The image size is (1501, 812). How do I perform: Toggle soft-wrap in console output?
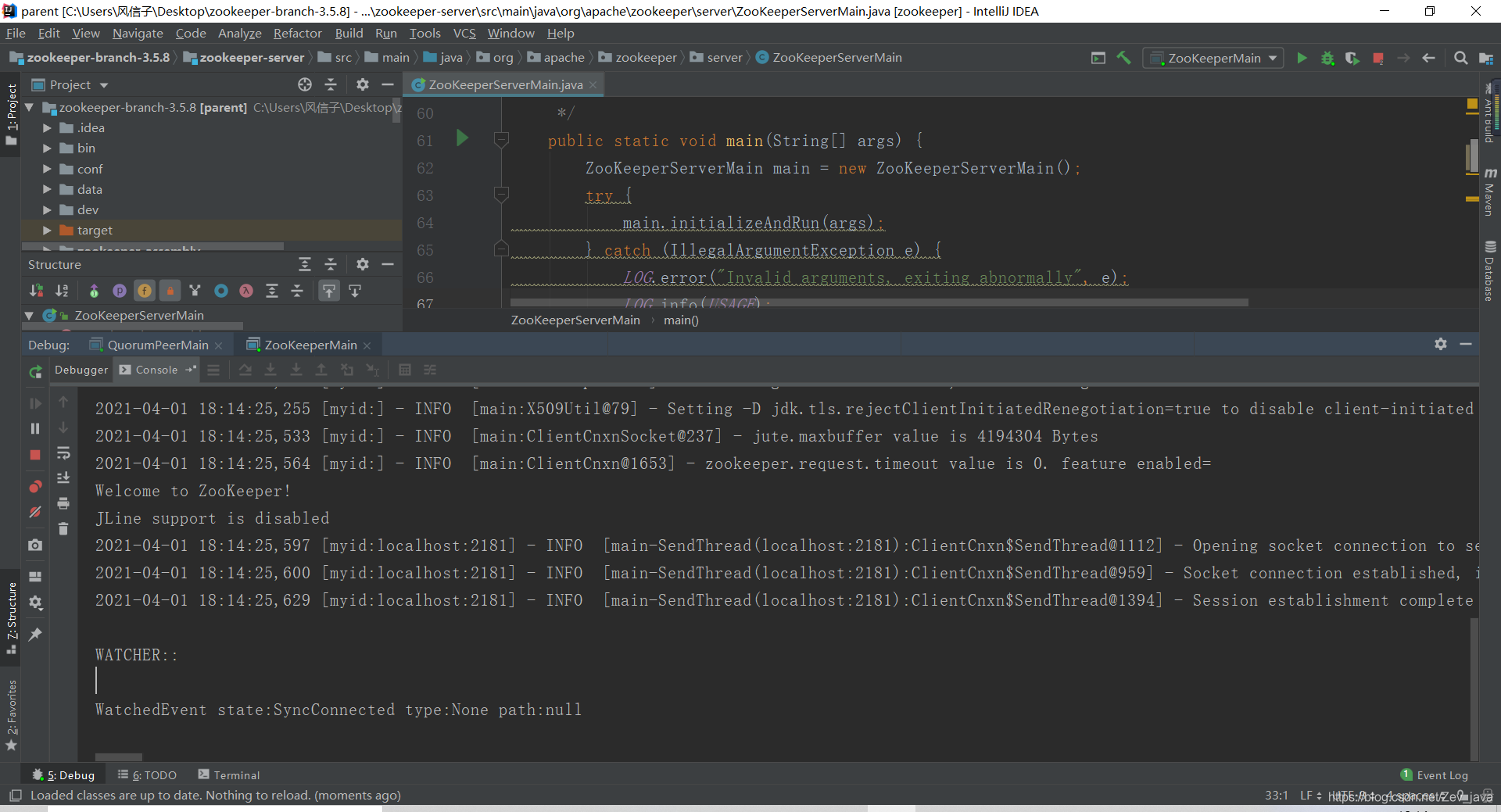tap(63, 453)
